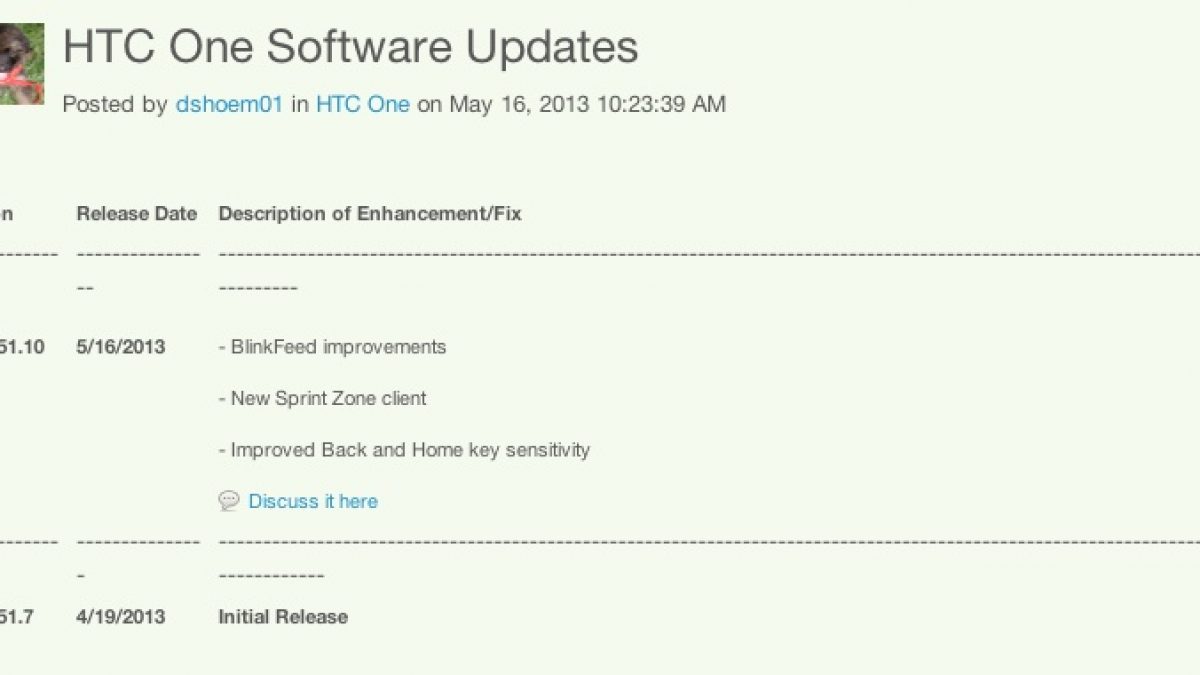Viewport: 1200px width, 675px height.
Task: Open the author's avatar photo
Action: pos(21,64)
